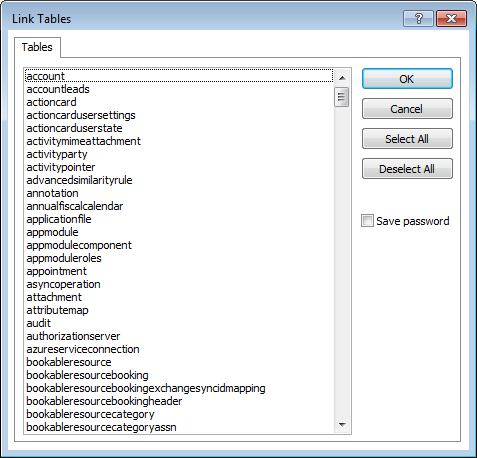
Task: Click the Cancel button
Action: (x=407, y=109)
